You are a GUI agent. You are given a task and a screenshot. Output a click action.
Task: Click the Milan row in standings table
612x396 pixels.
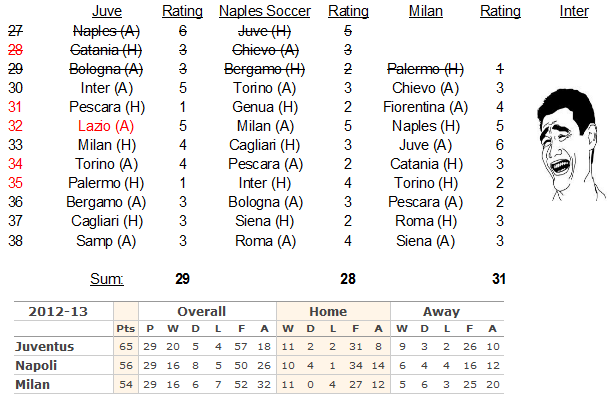pyautogui.click(x=259, y=385)
